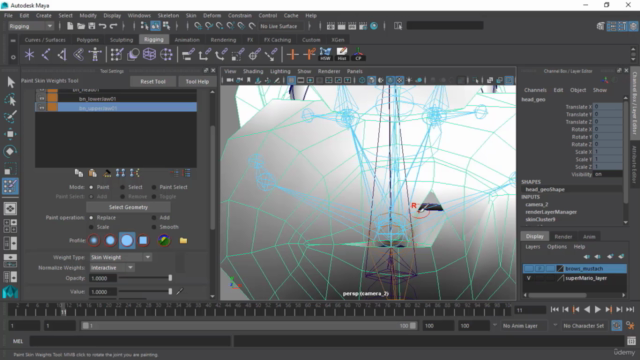The height and width of the screenshot is (360, 640).
Task: Click the Hist shelf icon
Action: coord(342,54)
